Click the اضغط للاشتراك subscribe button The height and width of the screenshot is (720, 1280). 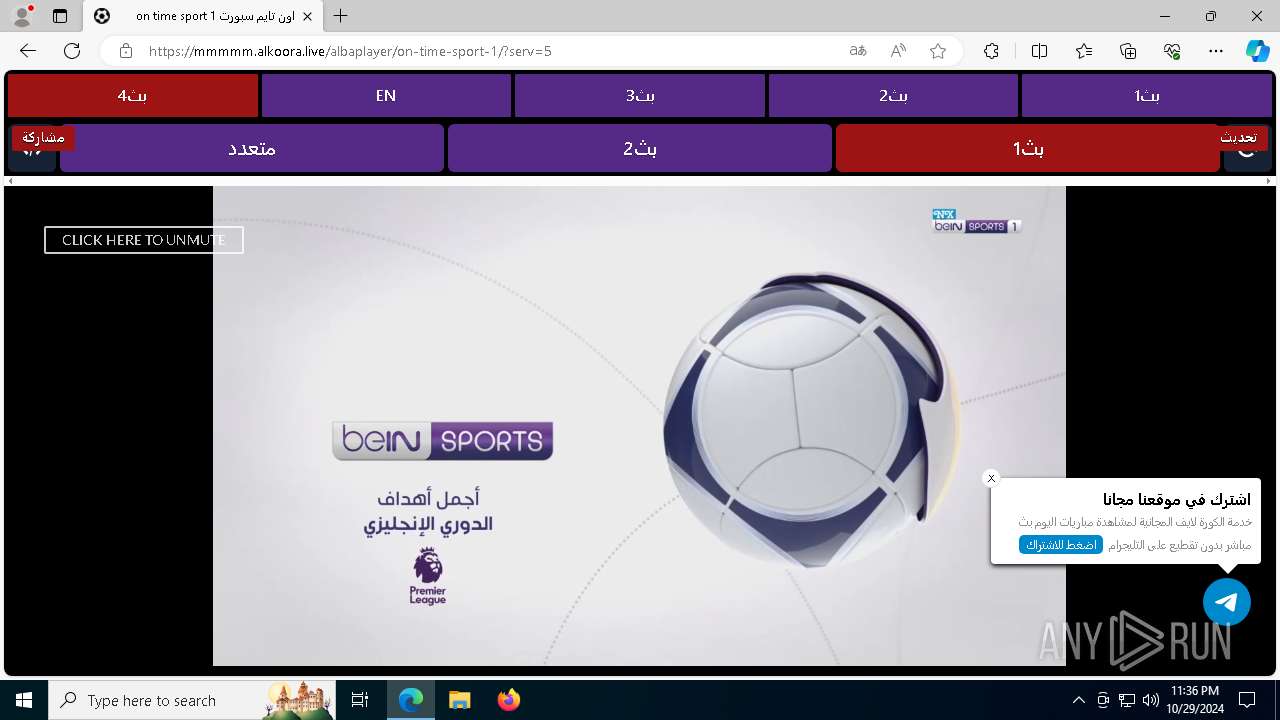coord(1061,545)
